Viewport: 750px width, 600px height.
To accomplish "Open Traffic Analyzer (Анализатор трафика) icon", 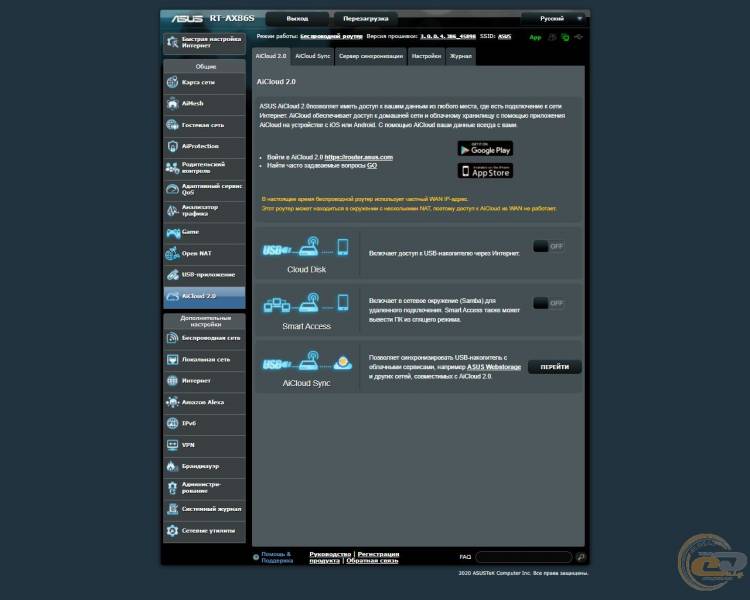I will coord(173,211).
